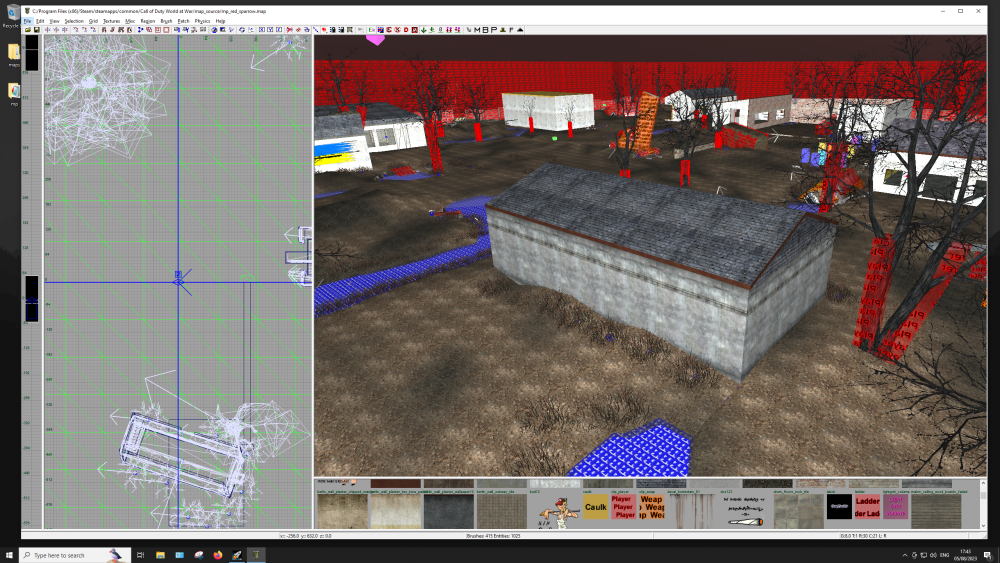Image resolution: width=1000 pixels, height=563 pixels.
Task: Click the X view toolbar button
Action: (261, 29)
